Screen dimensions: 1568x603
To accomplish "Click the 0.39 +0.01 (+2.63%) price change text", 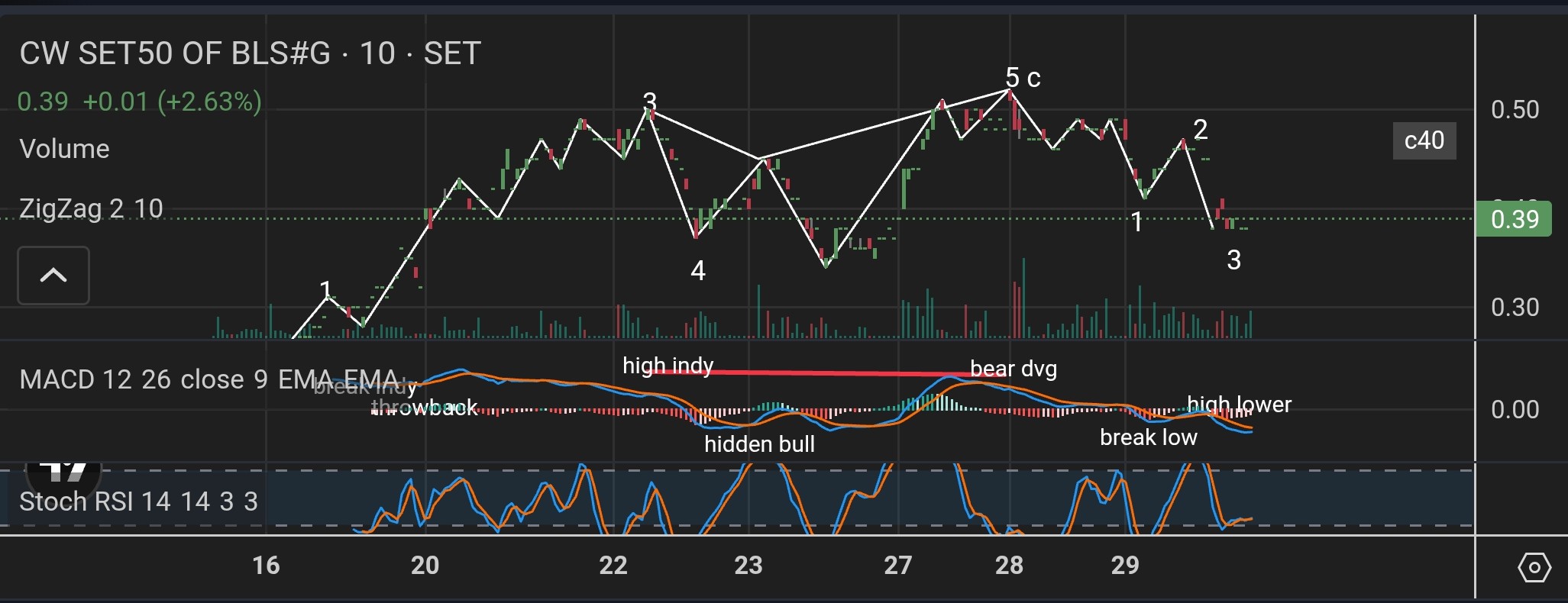I will [140, 102].
